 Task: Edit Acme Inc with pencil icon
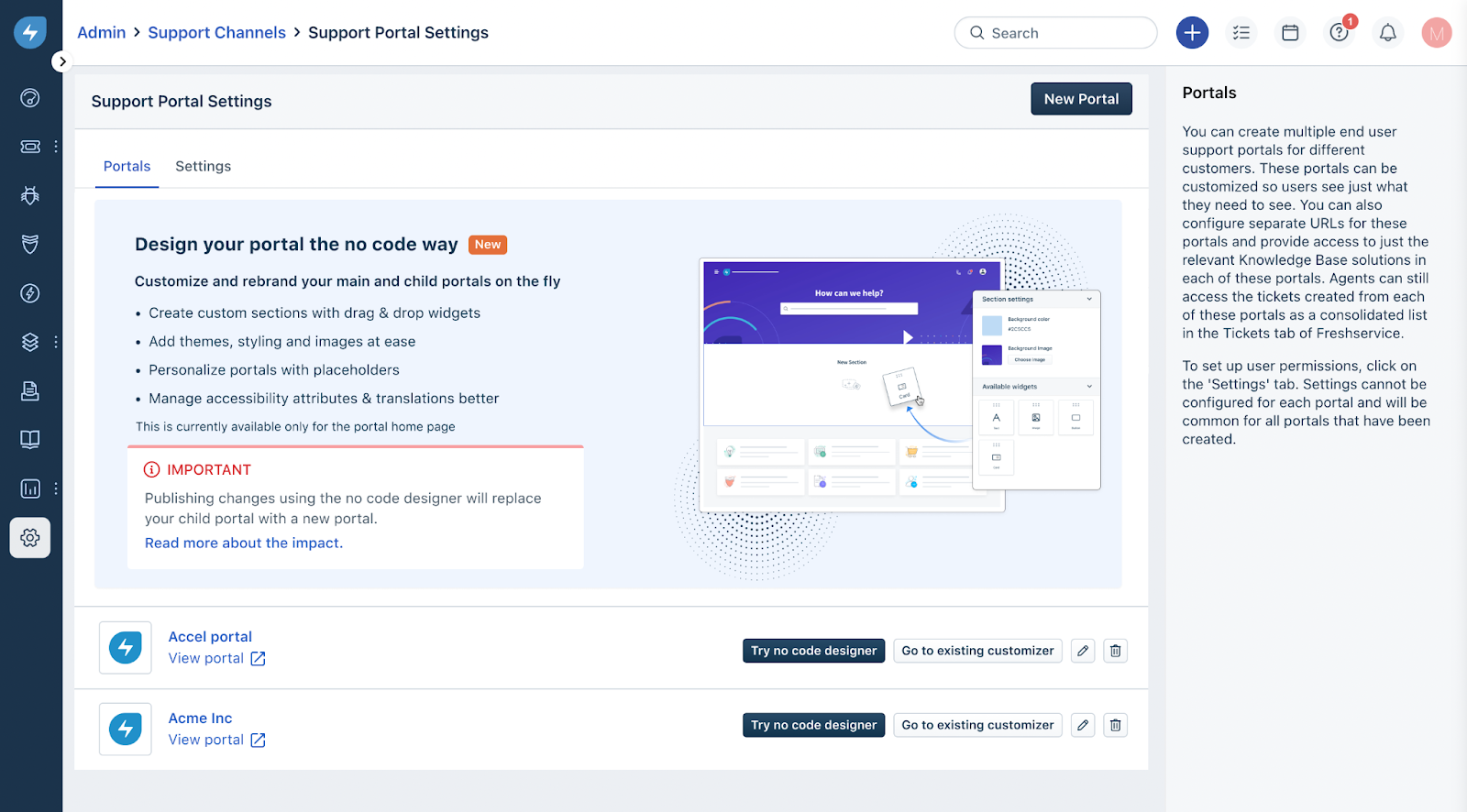(1083, 725)
